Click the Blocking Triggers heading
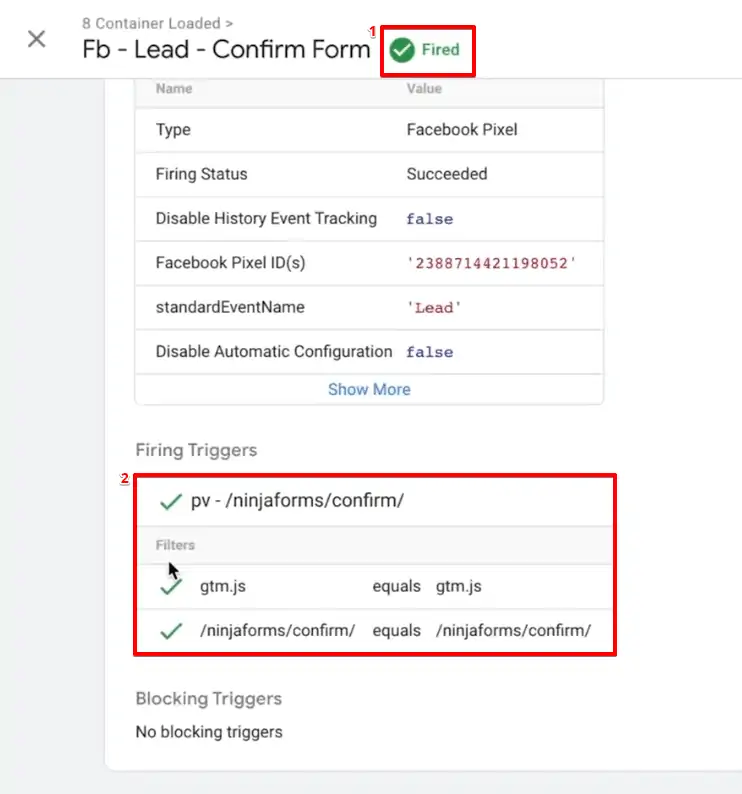This screenshot has height=794, width=742. [209, 699]
